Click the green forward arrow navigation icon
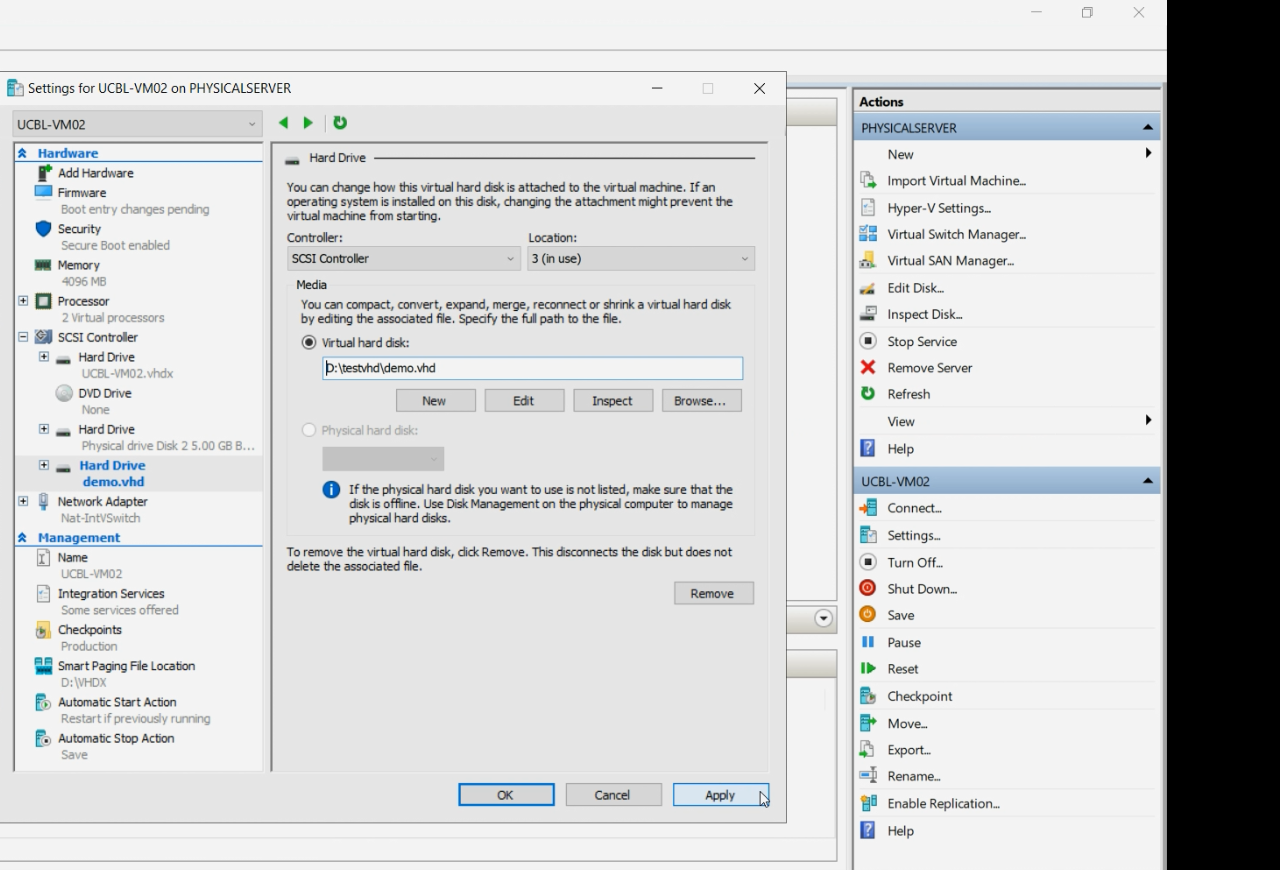 tap(308, 123)
